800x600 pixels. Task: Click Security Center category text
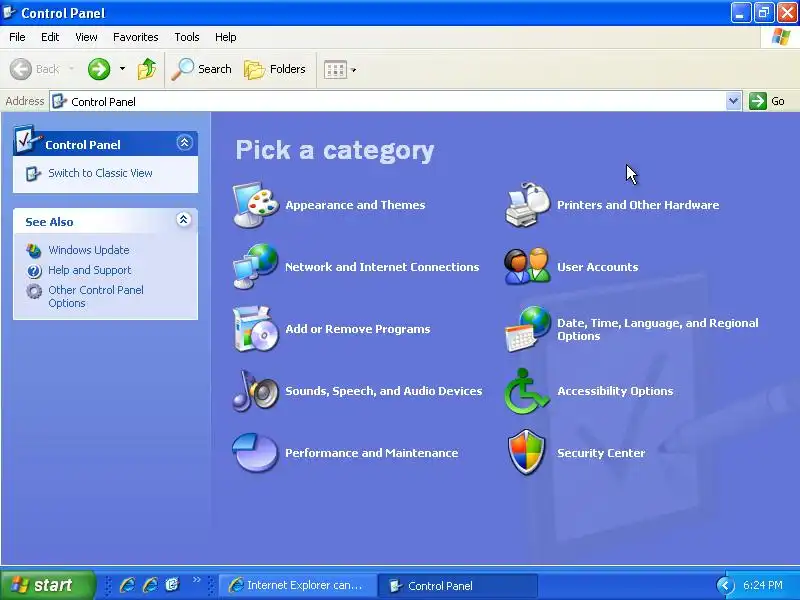601,453
